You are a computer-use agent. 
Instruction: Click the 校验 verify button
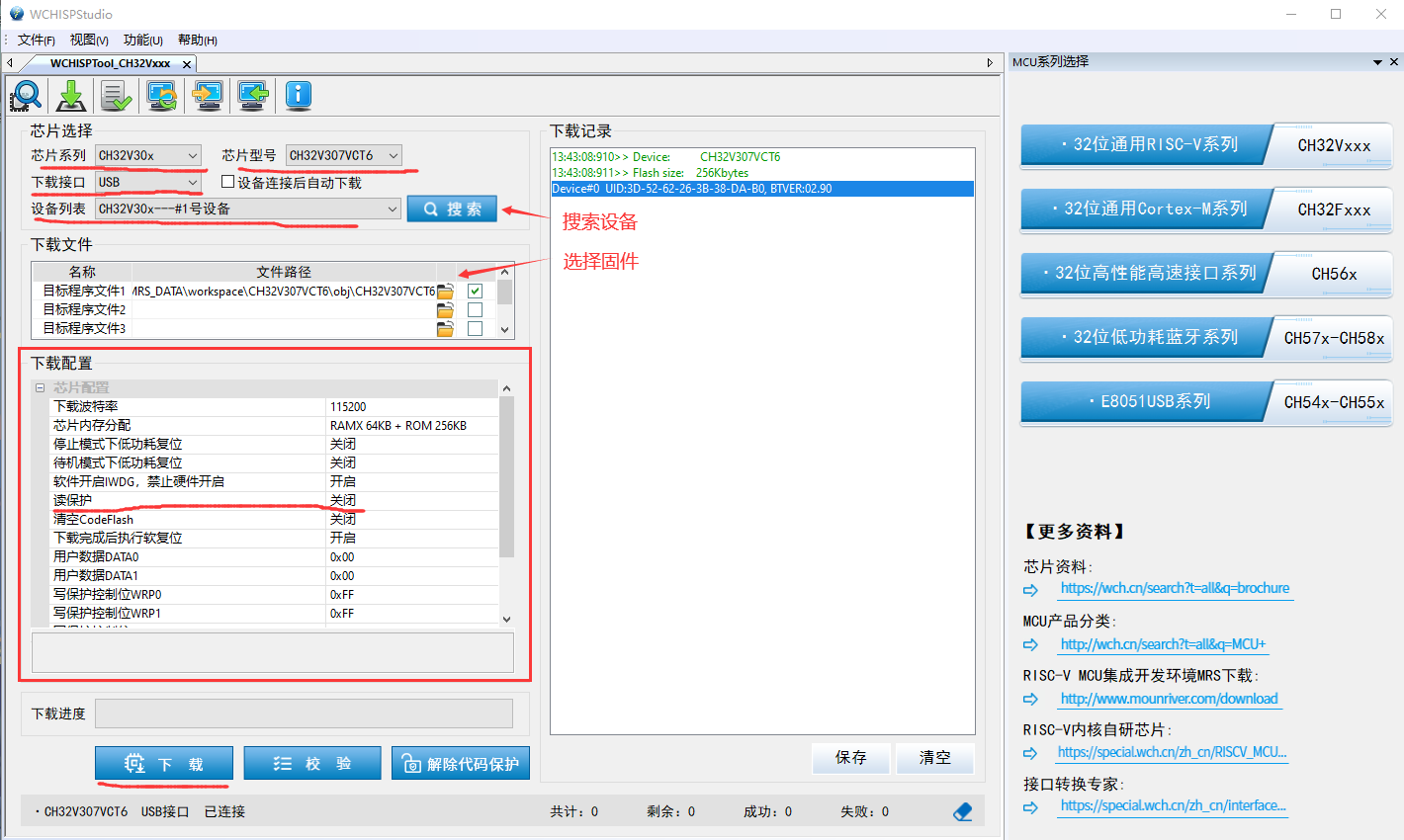(312, 764)
